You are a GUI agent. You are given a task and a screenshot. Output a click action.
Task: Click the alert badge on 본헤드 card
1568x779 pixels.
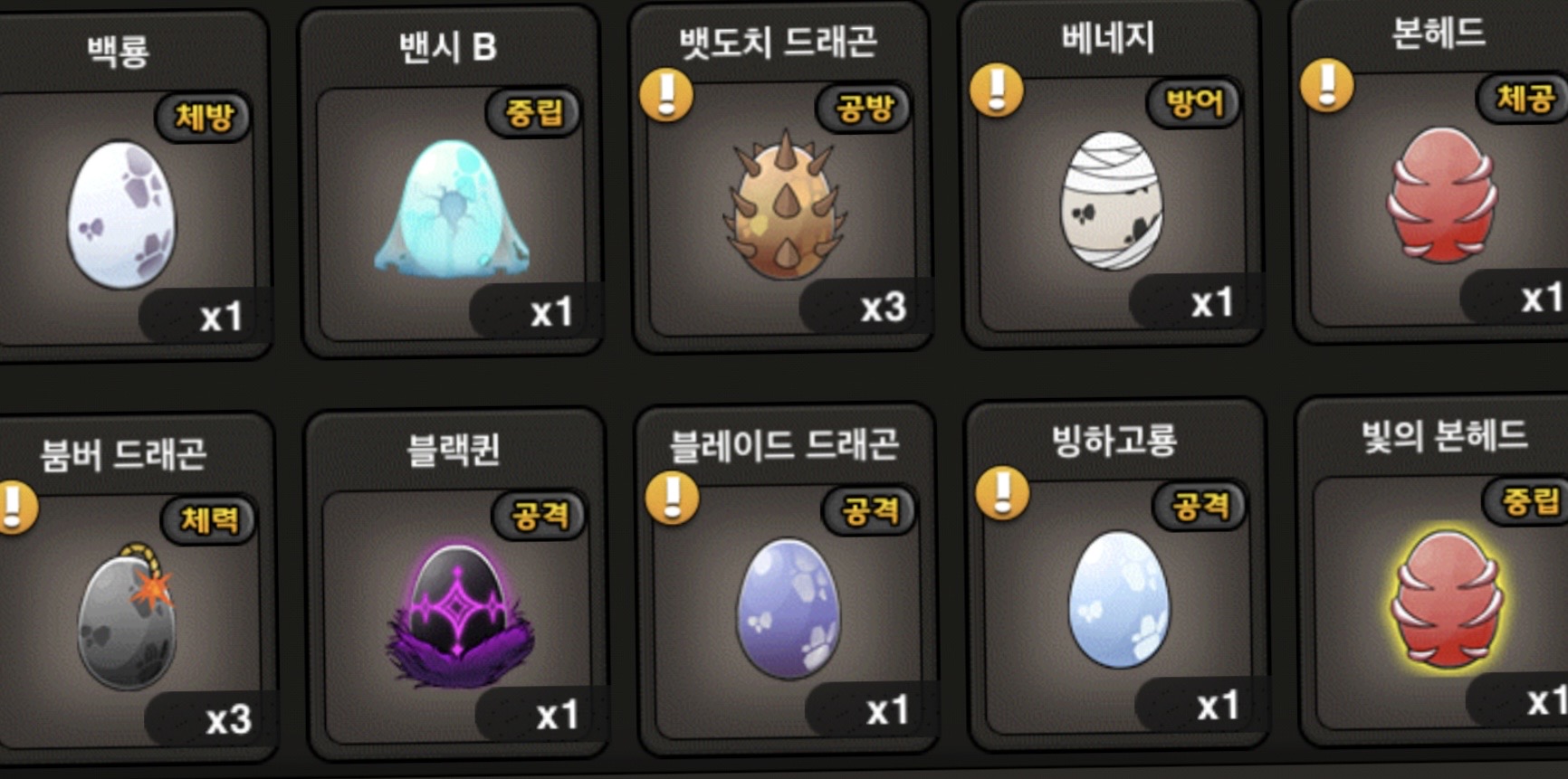1327,86
